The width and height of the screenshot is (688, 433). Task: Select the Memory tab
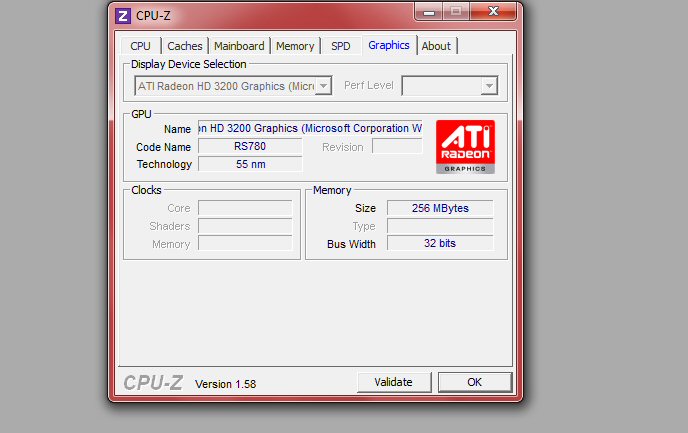pyautogui.click(x=295, y=46)
